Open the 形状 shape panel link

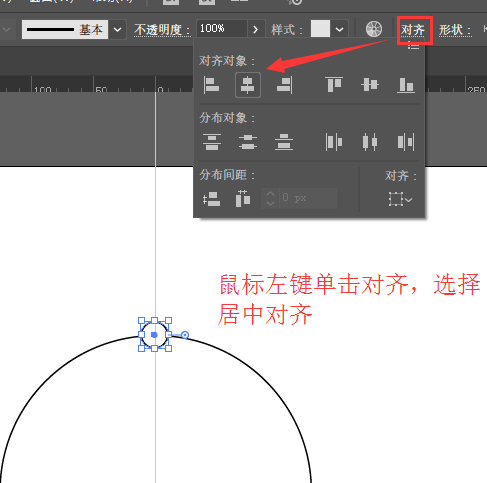455,30
